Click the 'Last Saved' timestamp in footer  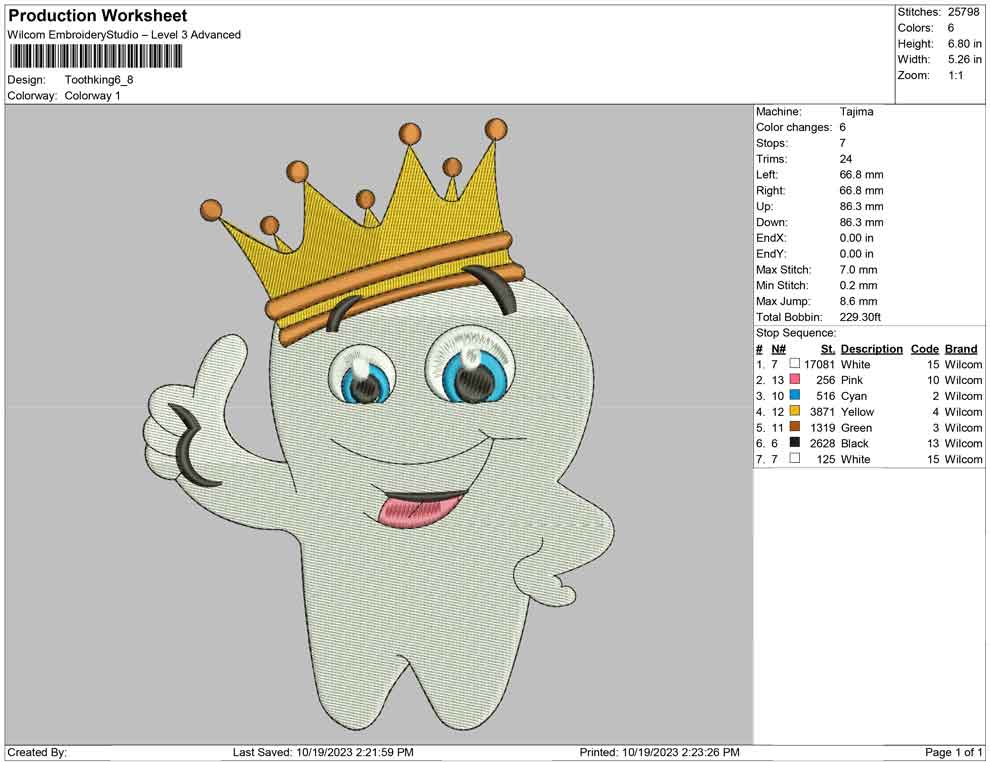323,752
